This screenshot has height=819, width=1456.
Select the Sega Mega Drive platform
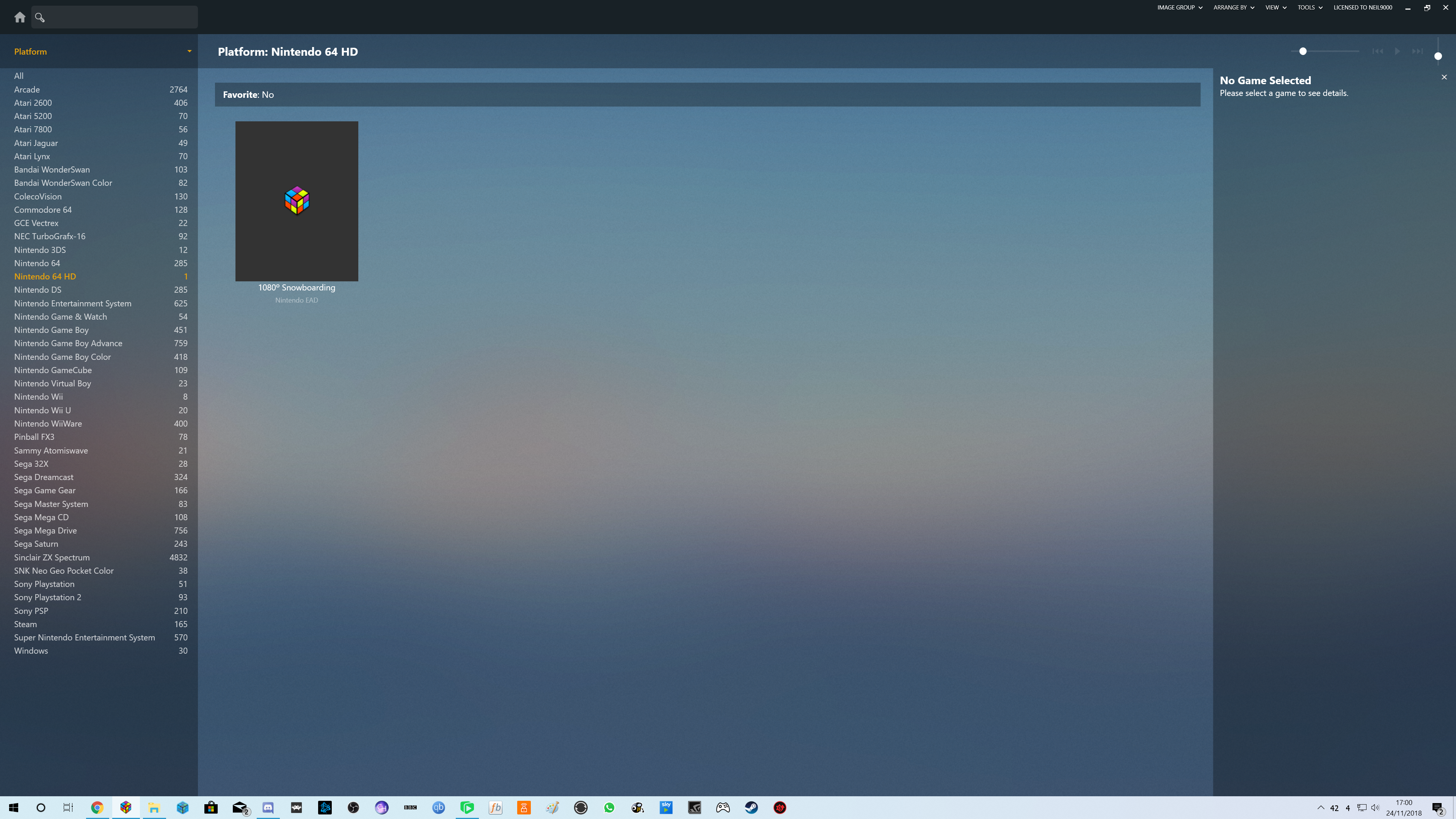click(x=99, y=530)
